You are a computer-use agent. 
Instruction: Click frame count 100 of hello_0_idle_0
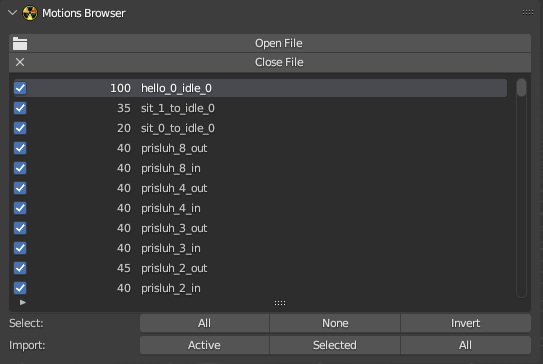point(121,88)
